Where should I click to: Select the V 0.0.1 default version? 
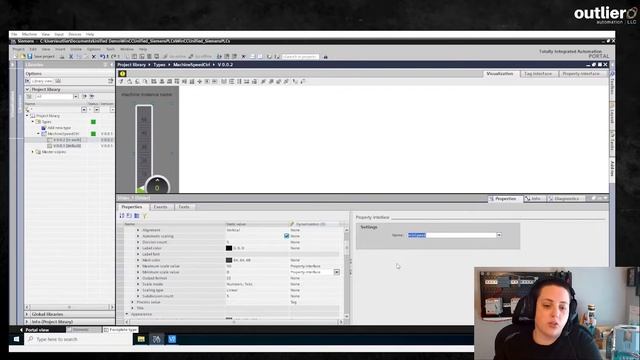67,146
